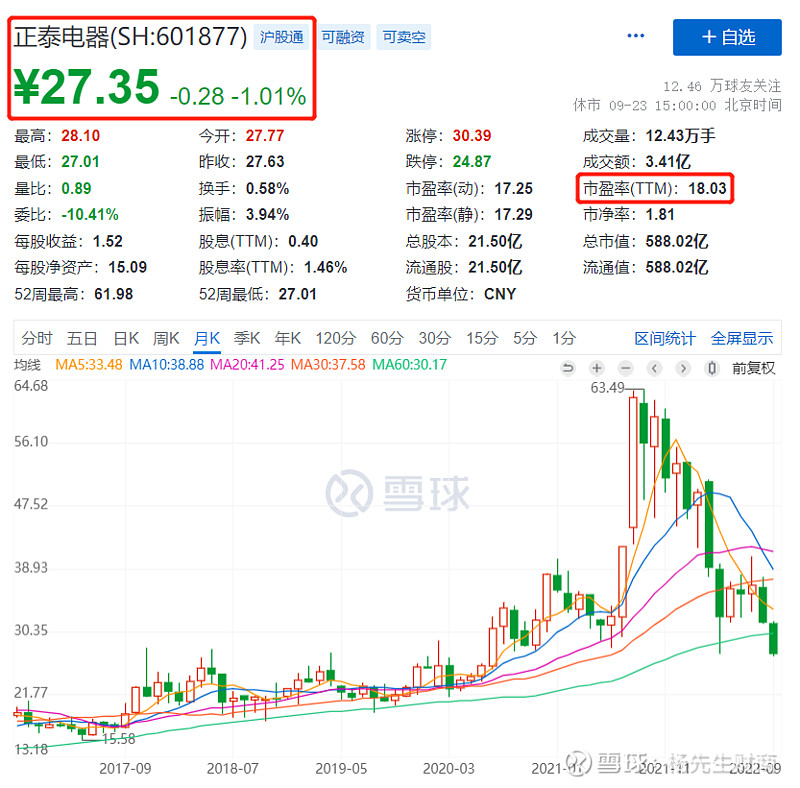Switch to the 5分 chart tab

pos(524,338)
